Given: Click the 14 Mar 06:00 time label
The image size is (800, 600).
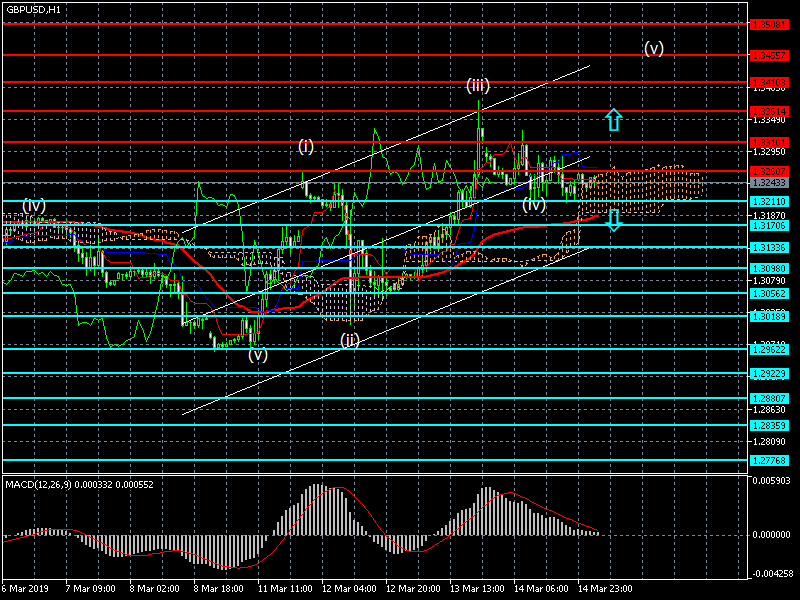Looking at the screenshot, I should [x=541, y=589].
